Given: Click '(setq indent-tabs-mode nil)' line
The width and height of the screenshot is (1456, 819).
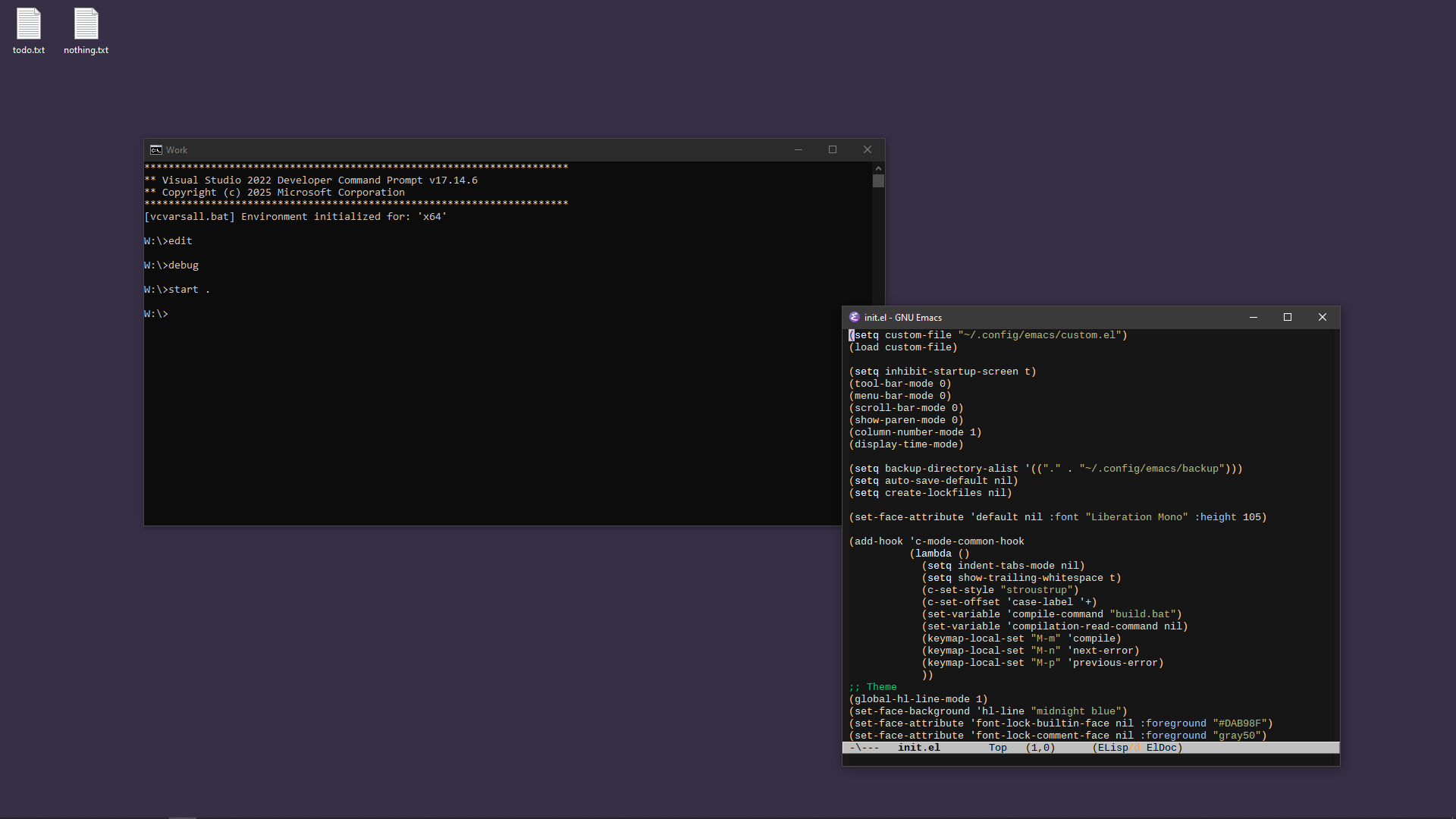Looking at the screenshot, I should [1003, 566].
